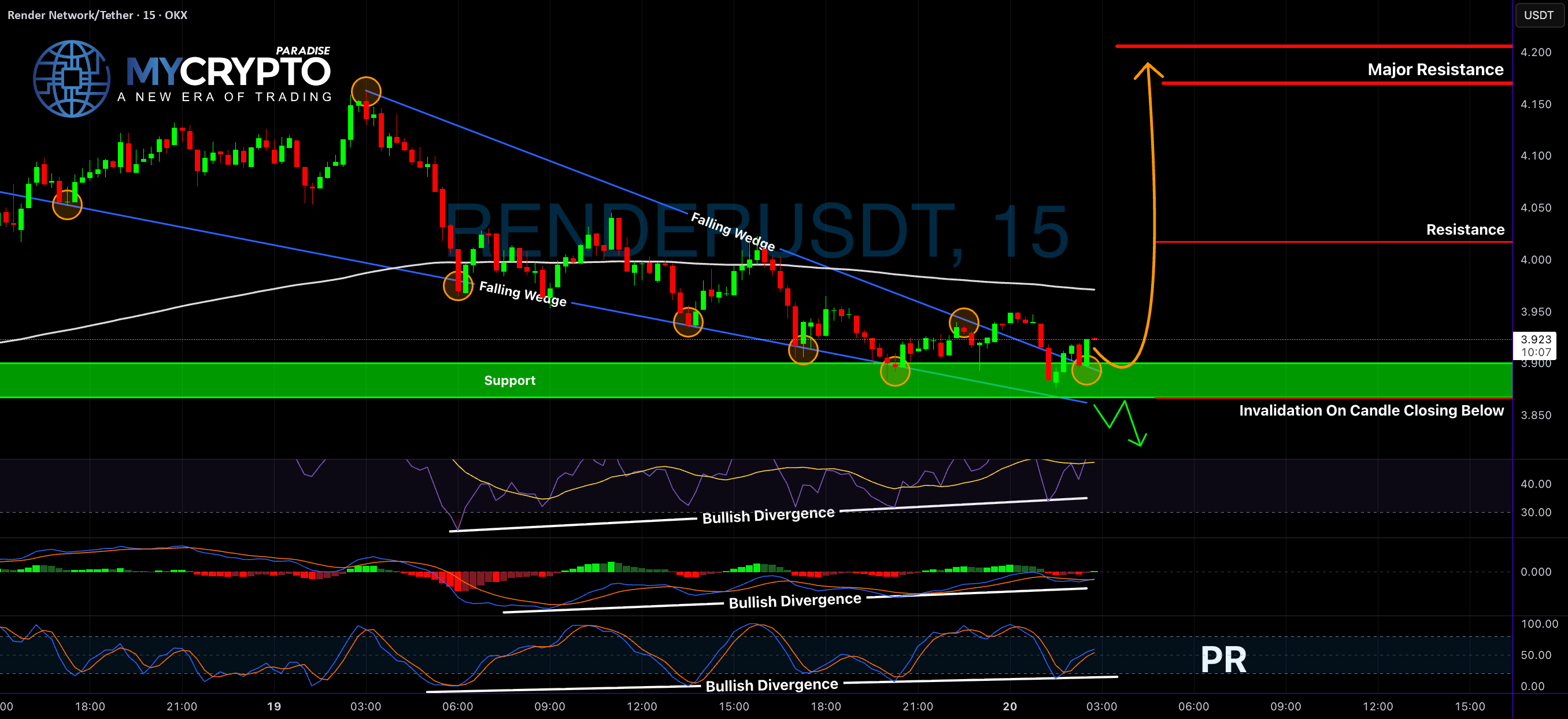Open the USDT currency selector
This screenshot has width=1568, height=719.
(1539, 15)
